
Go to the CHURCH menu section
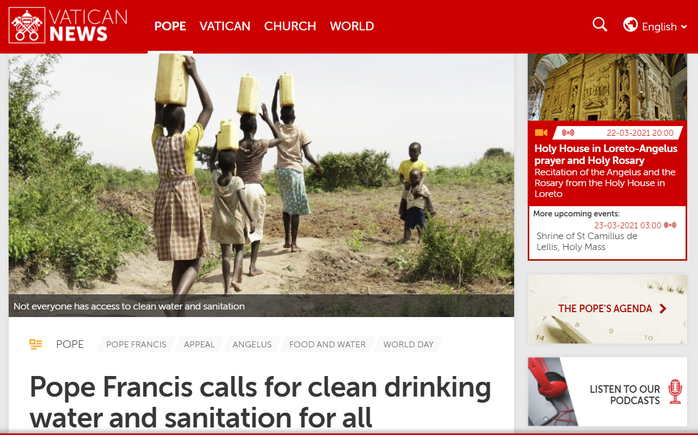[x=290, y=26]
